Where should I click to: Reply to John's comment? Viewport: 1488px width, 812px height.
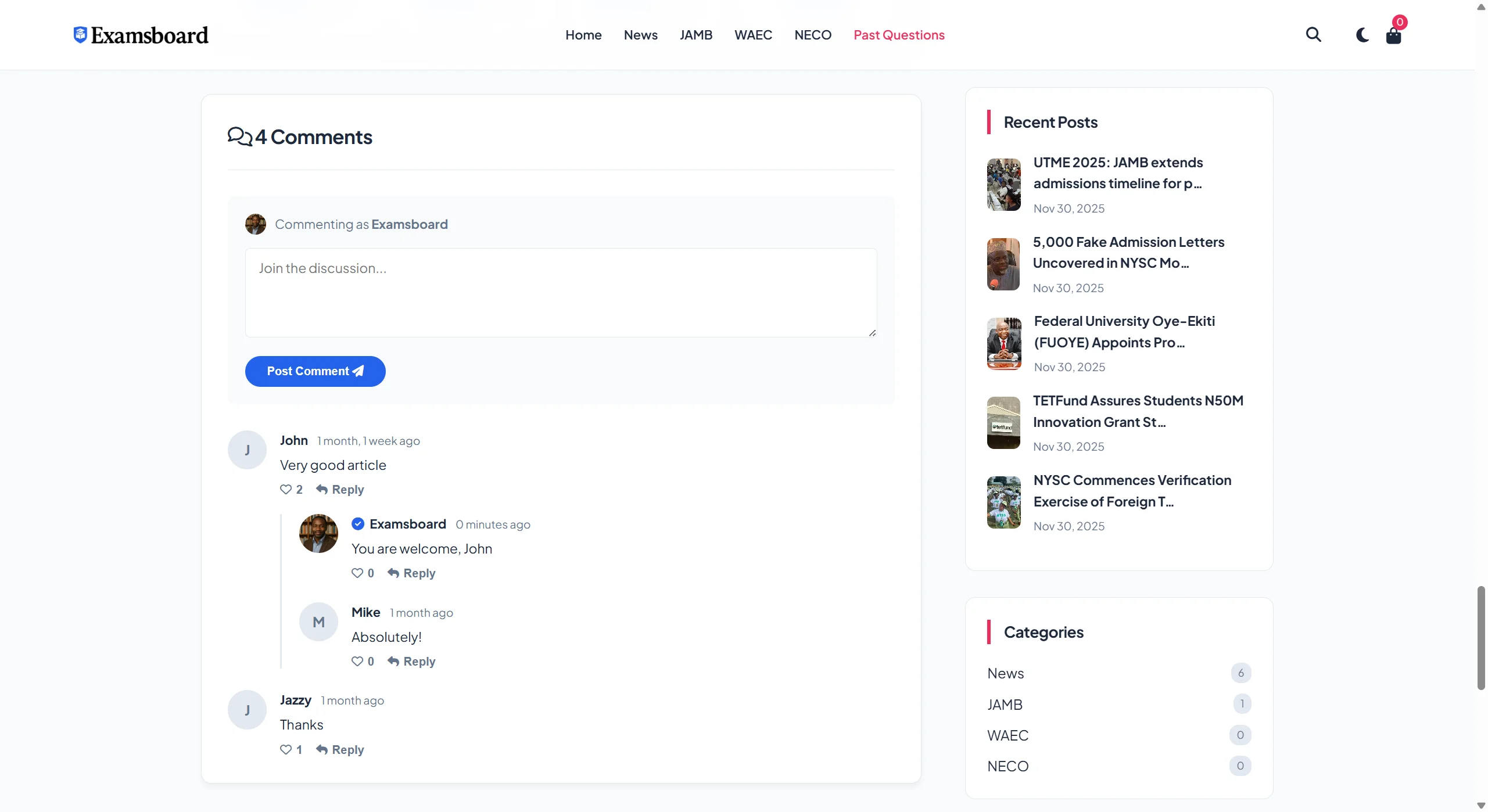(340, 490)
